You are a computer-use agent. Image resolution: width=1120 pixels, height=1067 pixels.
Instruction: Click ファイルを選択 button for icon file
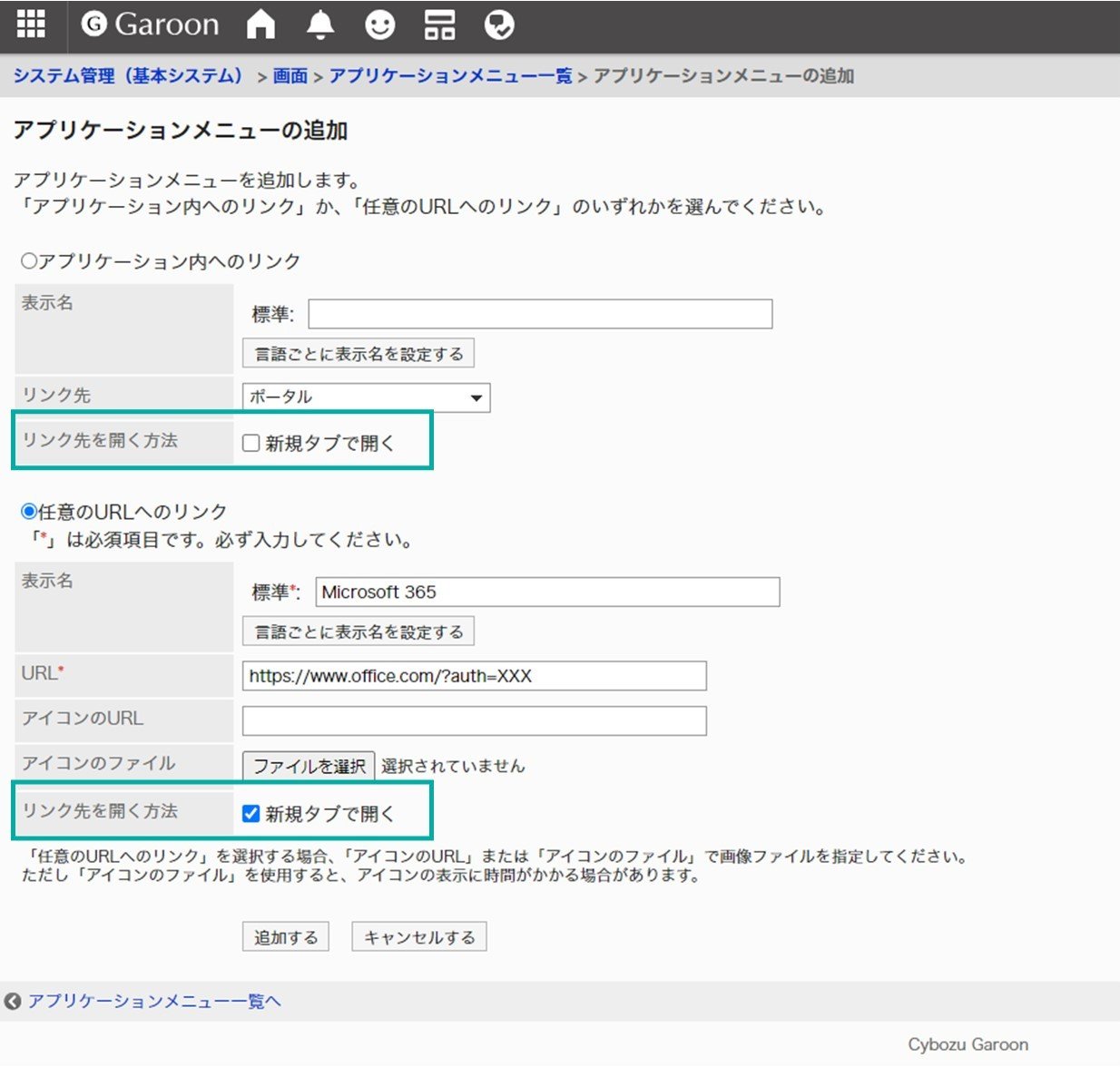(309, 767)
